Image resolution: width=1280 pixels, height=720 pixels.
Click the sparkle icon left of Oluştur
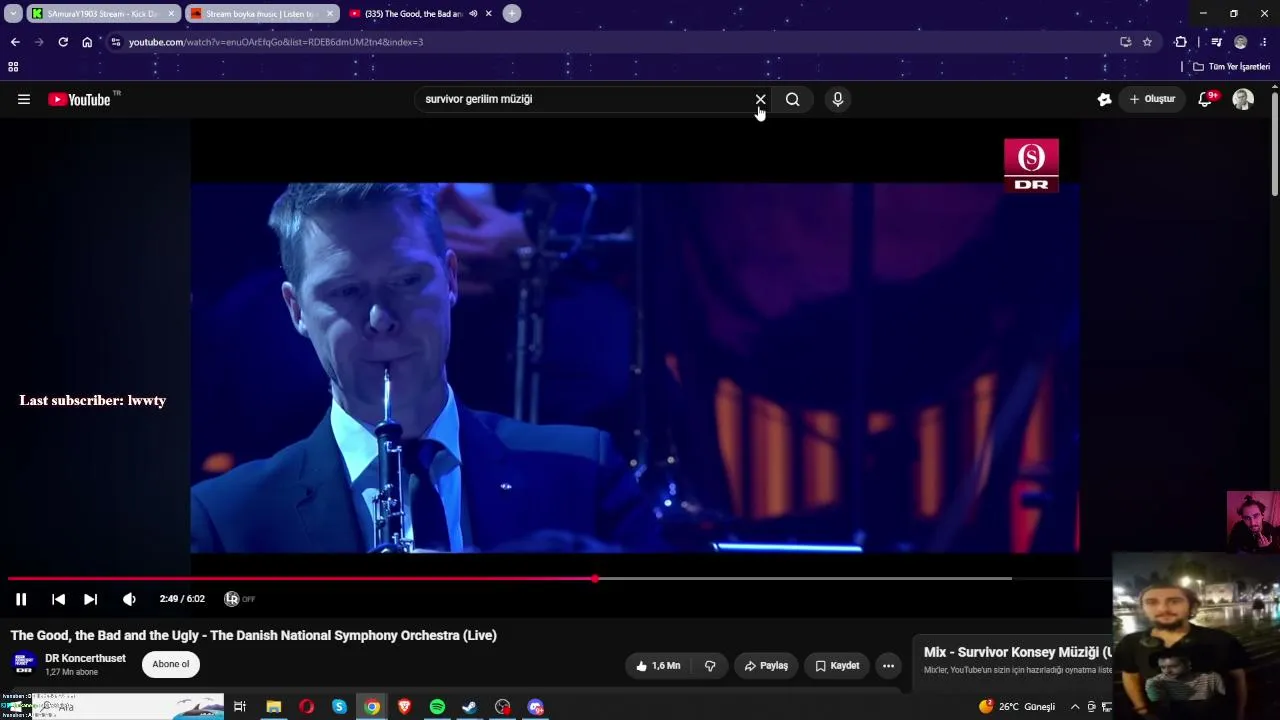(x=1104, y=99)
